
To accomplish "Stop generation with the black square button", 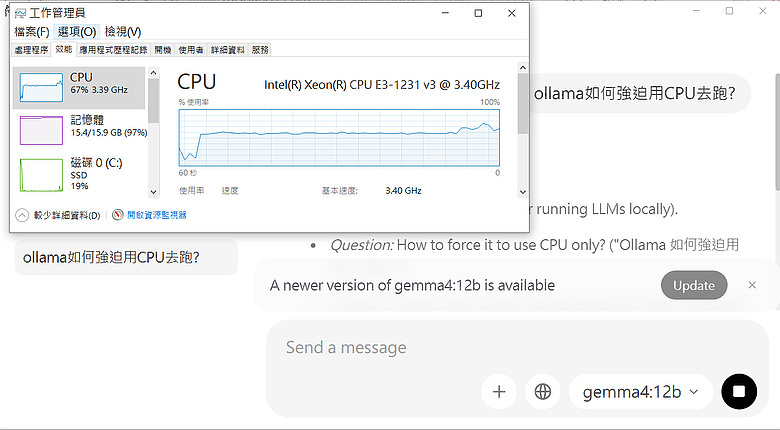I will [739, 392].
